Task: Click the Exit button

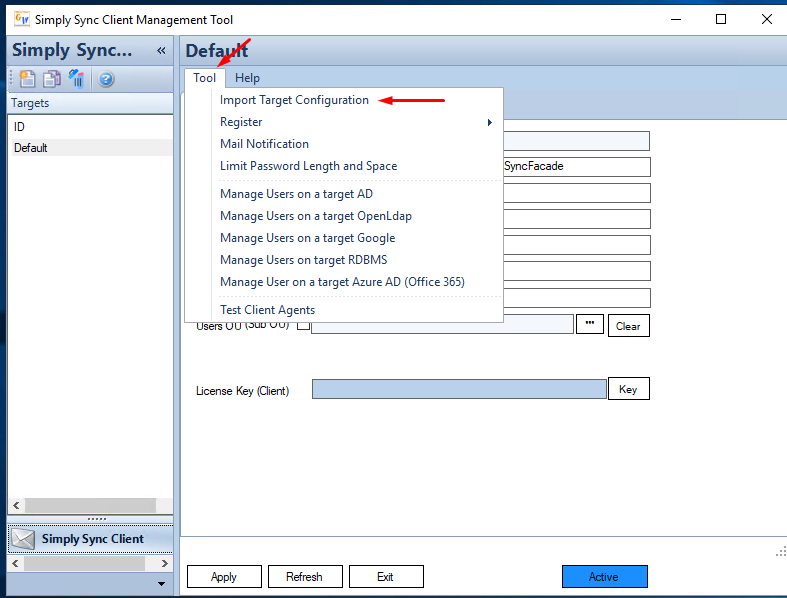Action: pyautogui.click(x=385, y=577)
